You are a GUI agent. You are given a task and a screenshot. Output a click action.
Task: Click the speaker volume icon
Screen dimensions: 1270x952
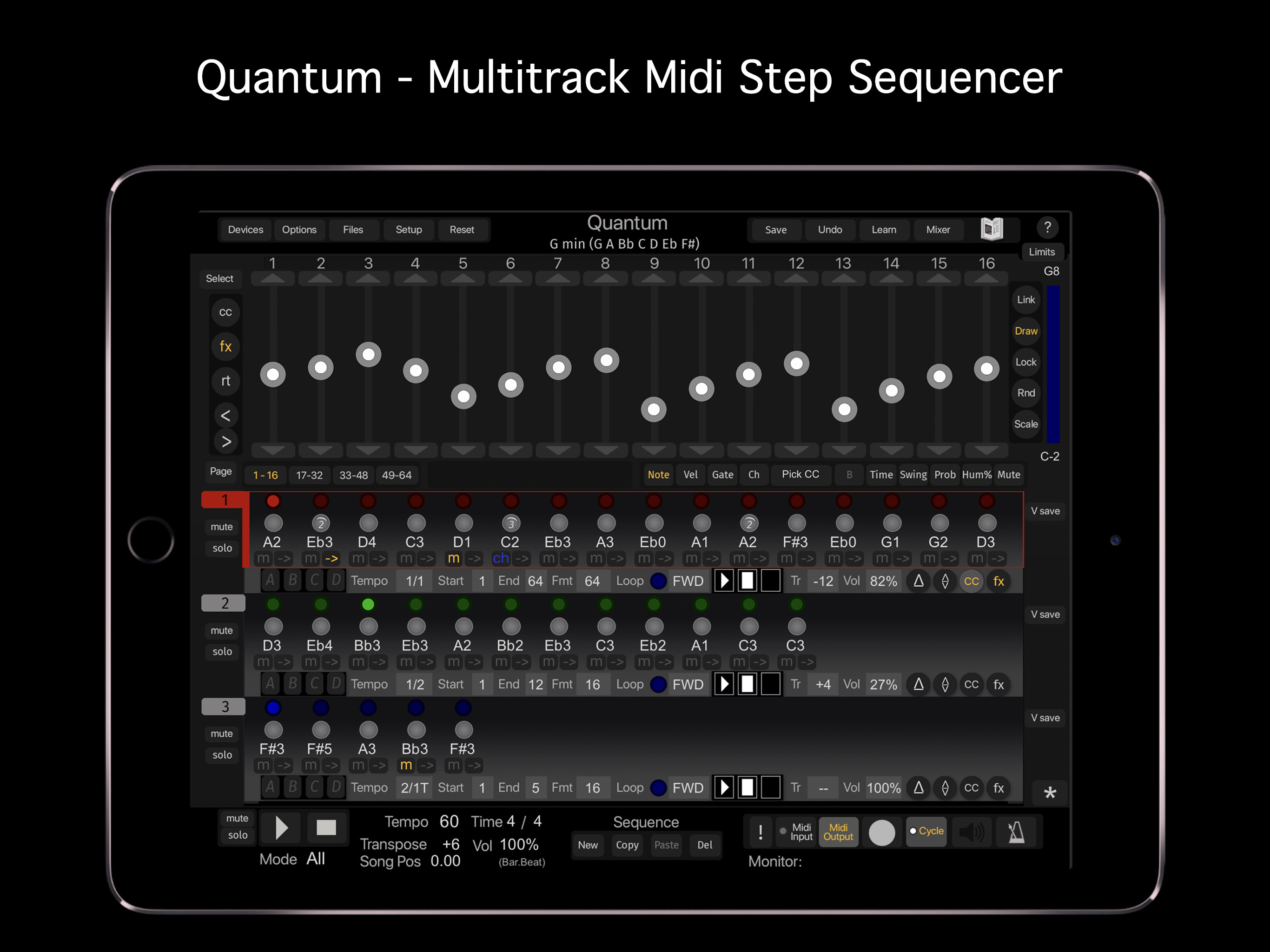pos(972,832)
